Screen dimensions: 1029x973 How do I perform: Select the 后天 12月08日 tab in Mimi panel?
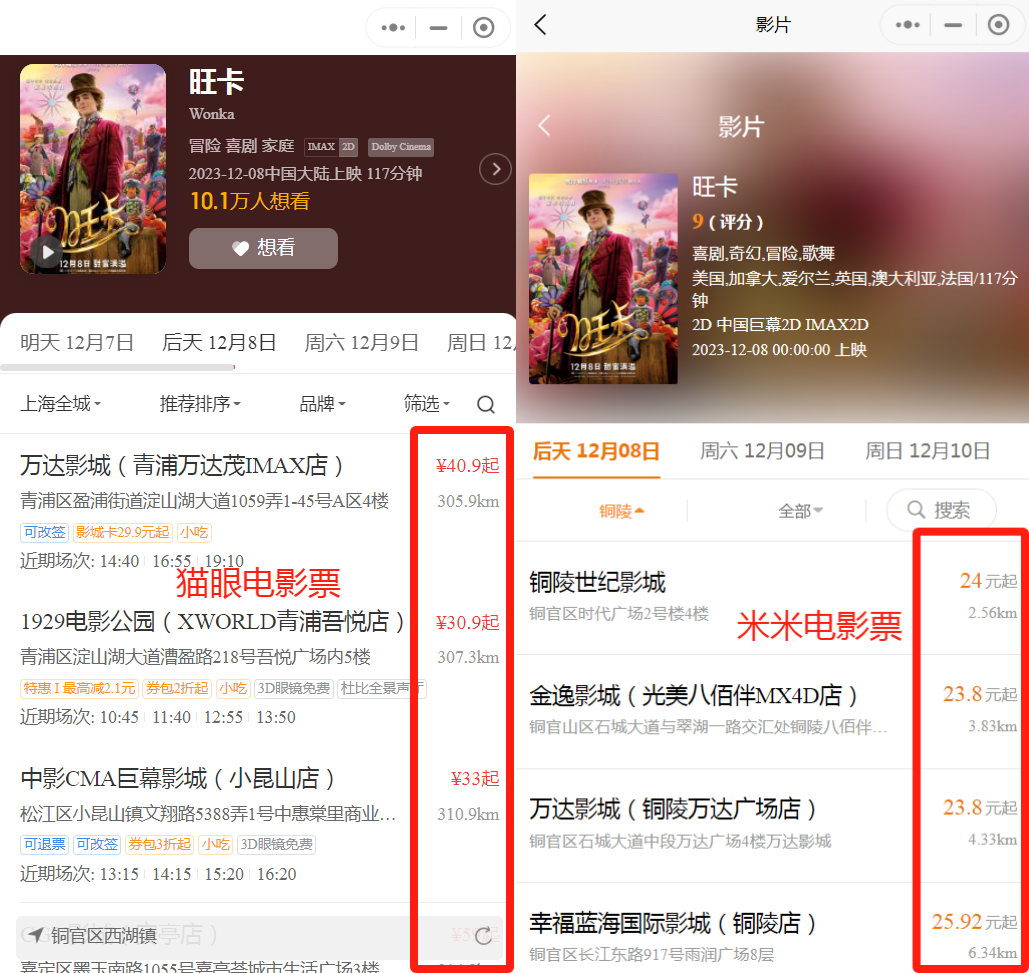(x=596, y=451)
